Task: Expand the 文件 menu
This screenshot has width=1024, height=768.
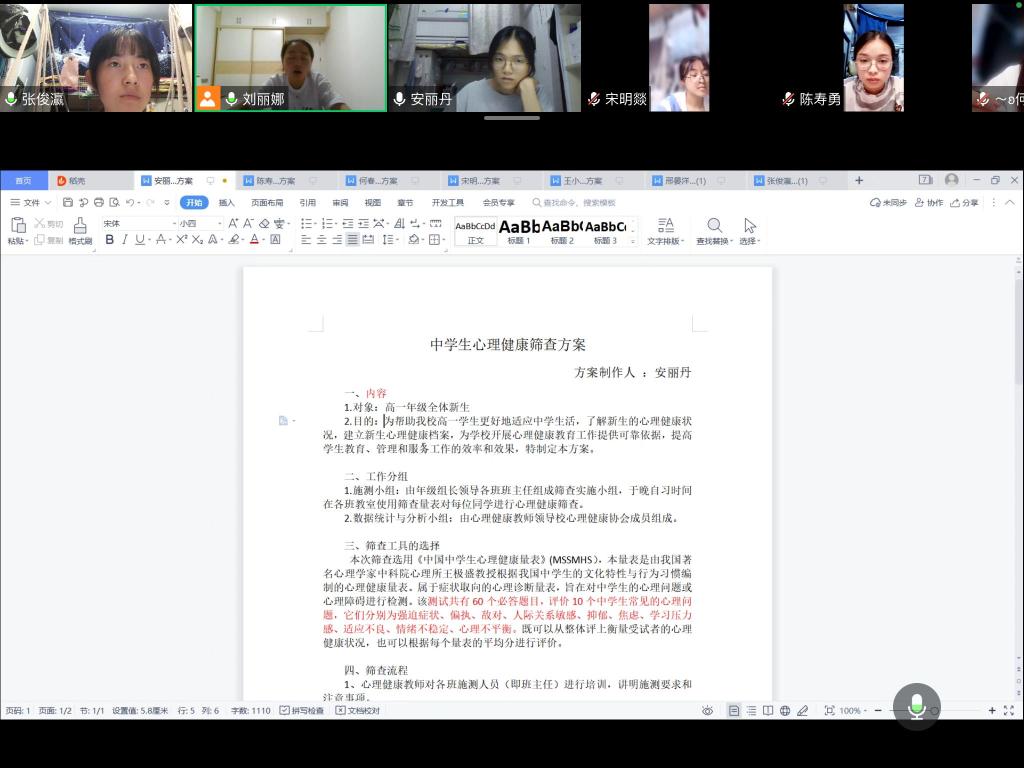Action: click(30, 203)
